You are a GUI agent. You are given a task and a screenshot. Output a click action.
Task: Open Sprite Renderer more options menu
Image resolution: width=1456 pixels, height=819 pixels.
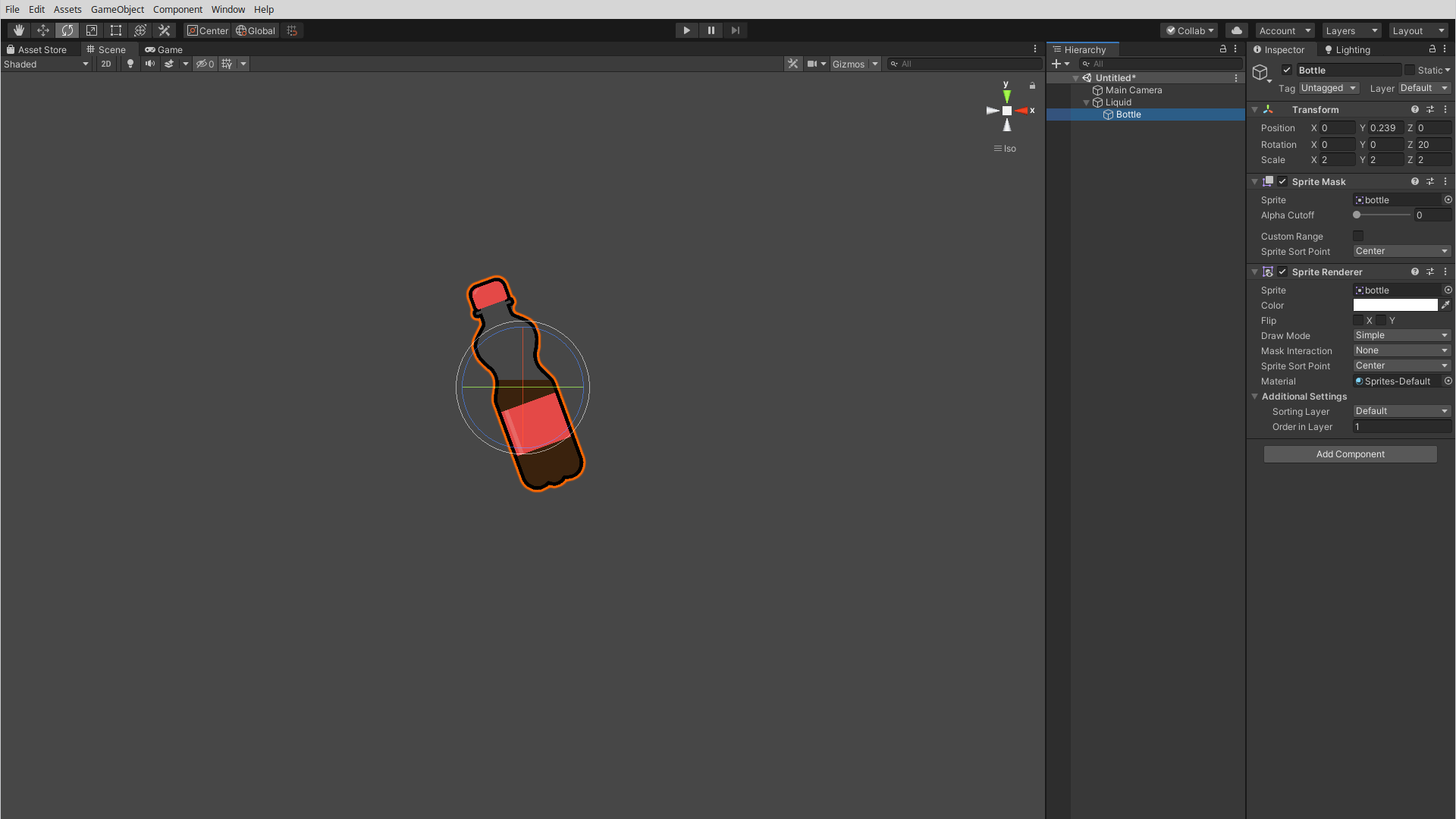[x=1445, y=272]
